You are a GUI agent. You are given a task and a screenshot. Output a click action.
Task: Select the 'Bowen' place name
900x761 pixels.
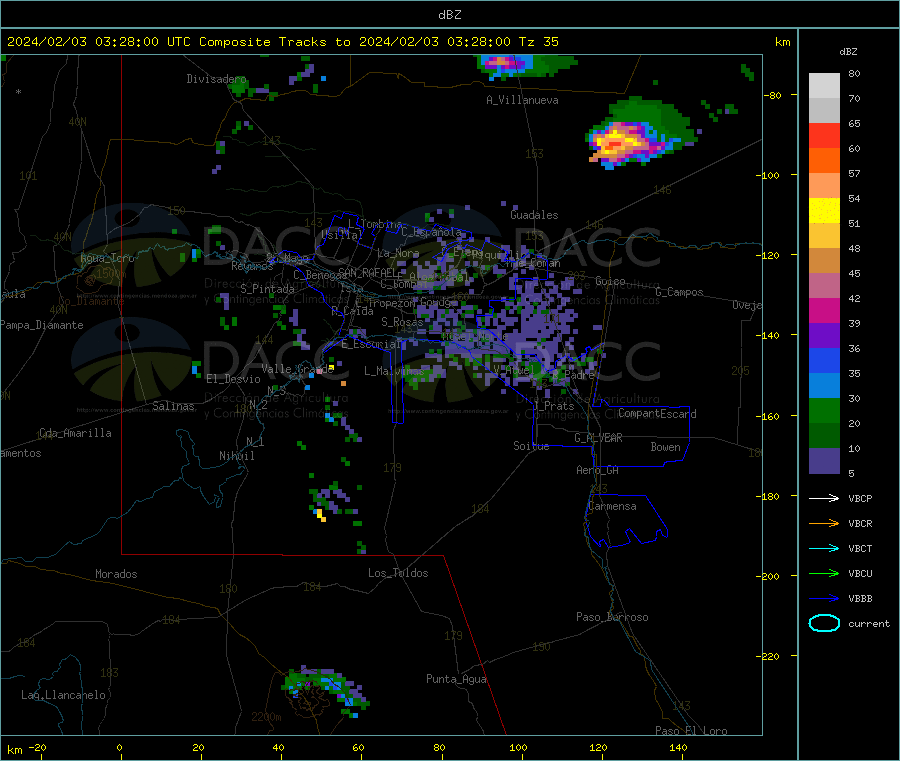665,447
